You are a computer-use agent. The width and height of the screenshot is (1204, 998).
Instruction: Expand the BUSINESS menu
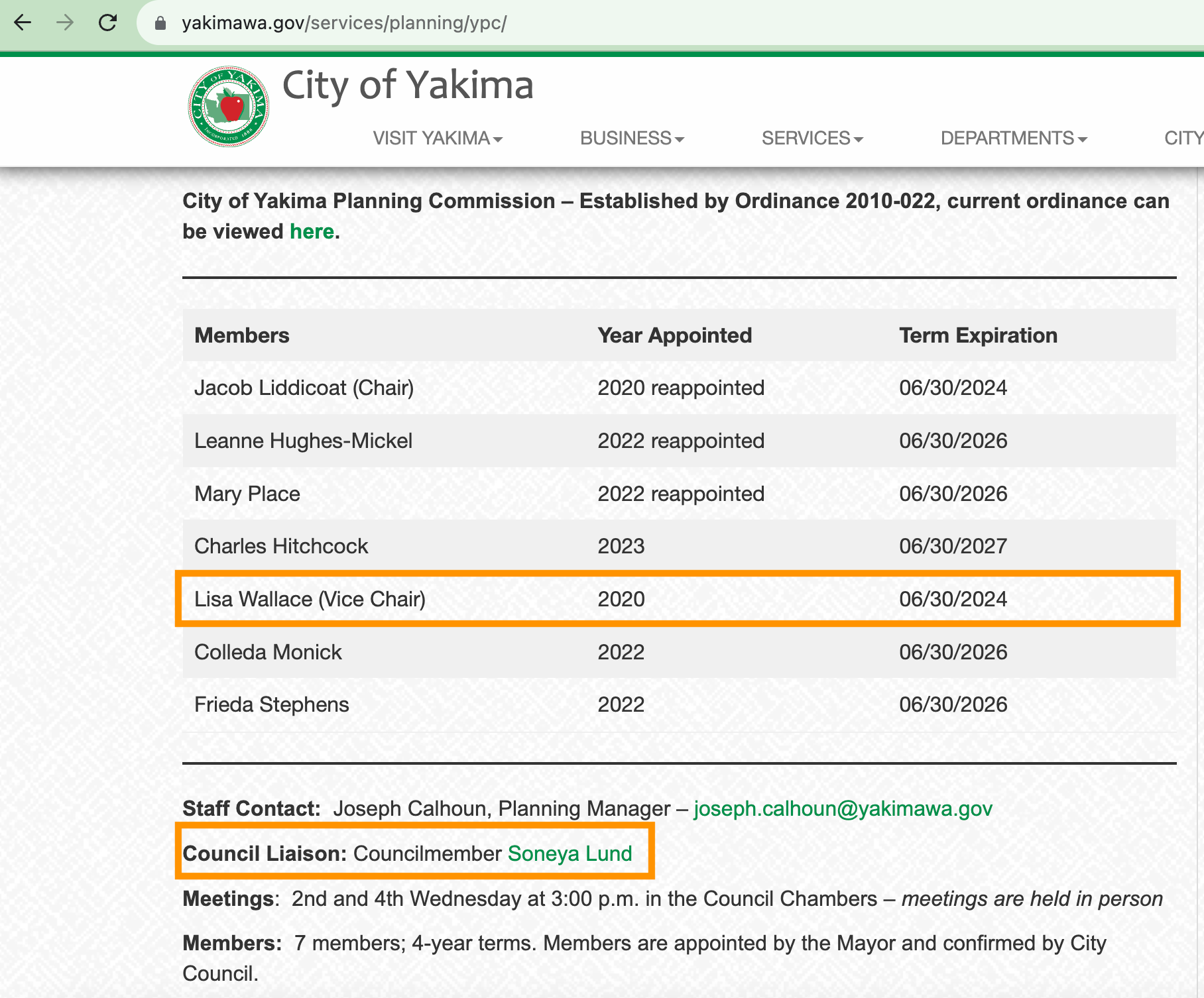tap(632, 139)
